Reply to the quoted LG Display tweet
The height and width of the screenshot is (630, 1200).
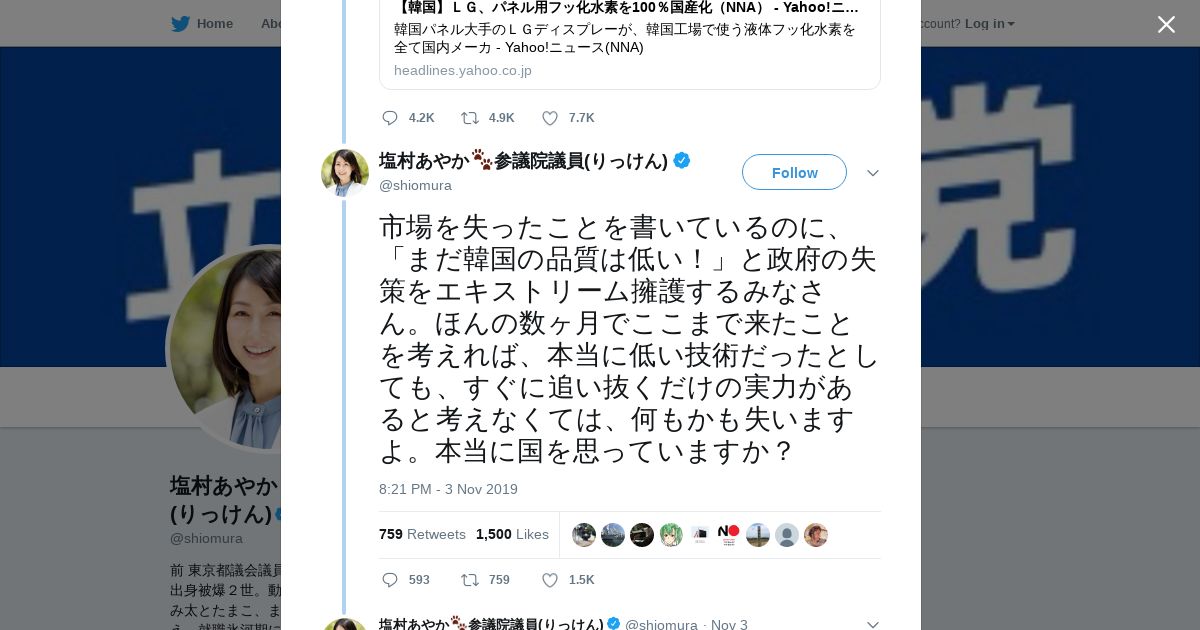point(390,118)
